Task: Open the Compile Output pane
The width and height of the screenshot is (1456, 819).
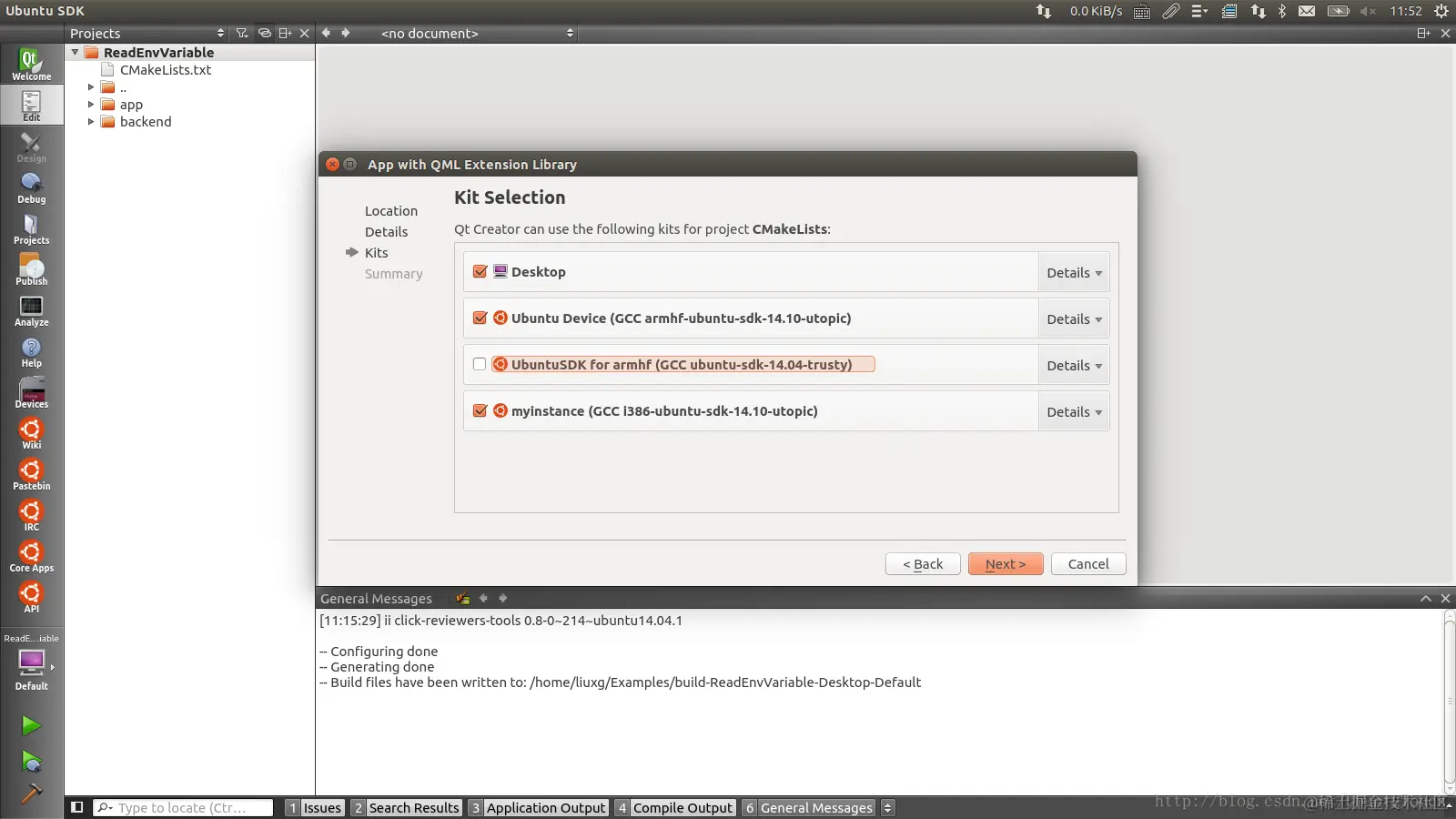Action: pyautogui.click(x=674, y=808)
